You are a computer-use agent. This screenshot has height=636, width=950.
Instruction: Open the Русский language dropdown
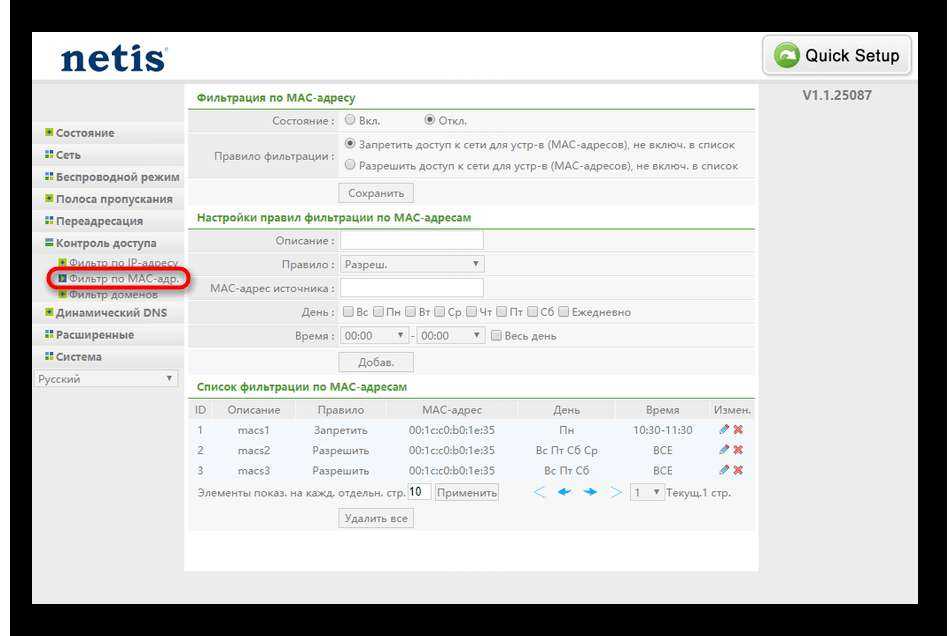[105, 379]
